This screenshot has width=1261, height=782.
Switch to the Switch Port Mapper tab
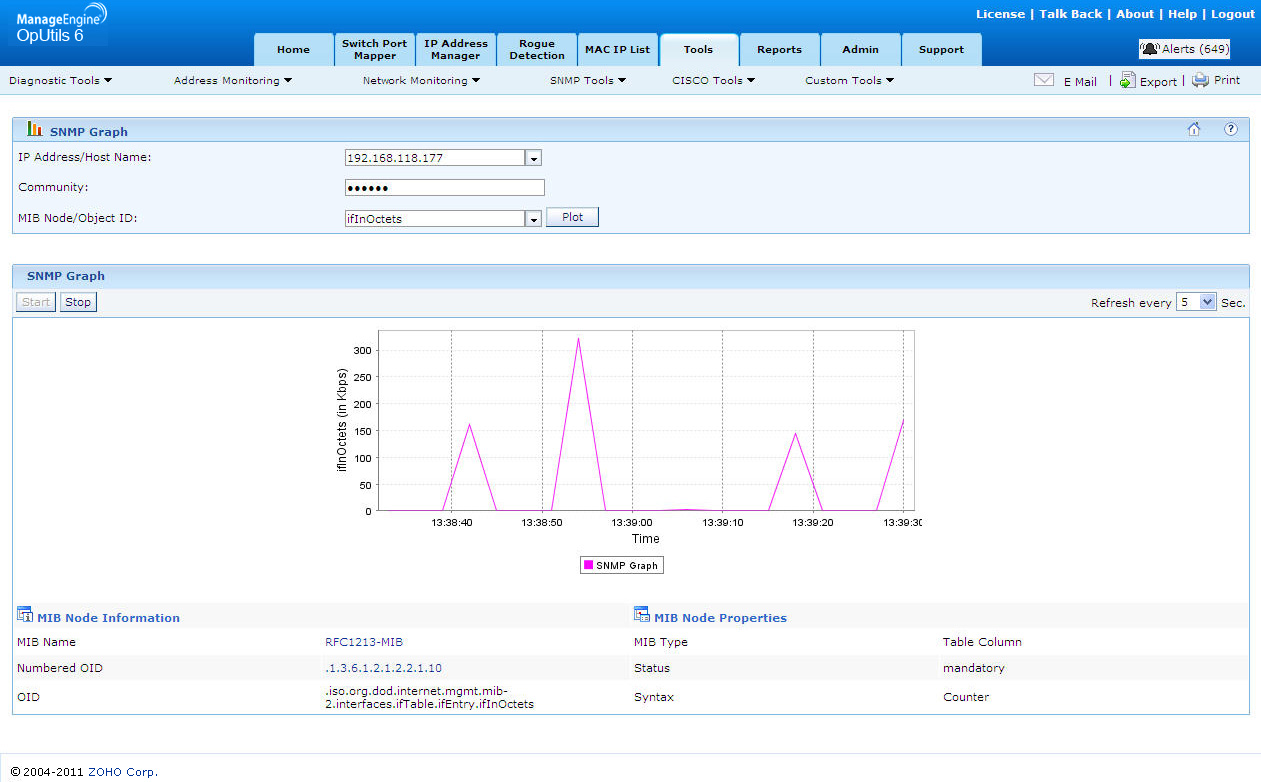click(x=374, y=50)
